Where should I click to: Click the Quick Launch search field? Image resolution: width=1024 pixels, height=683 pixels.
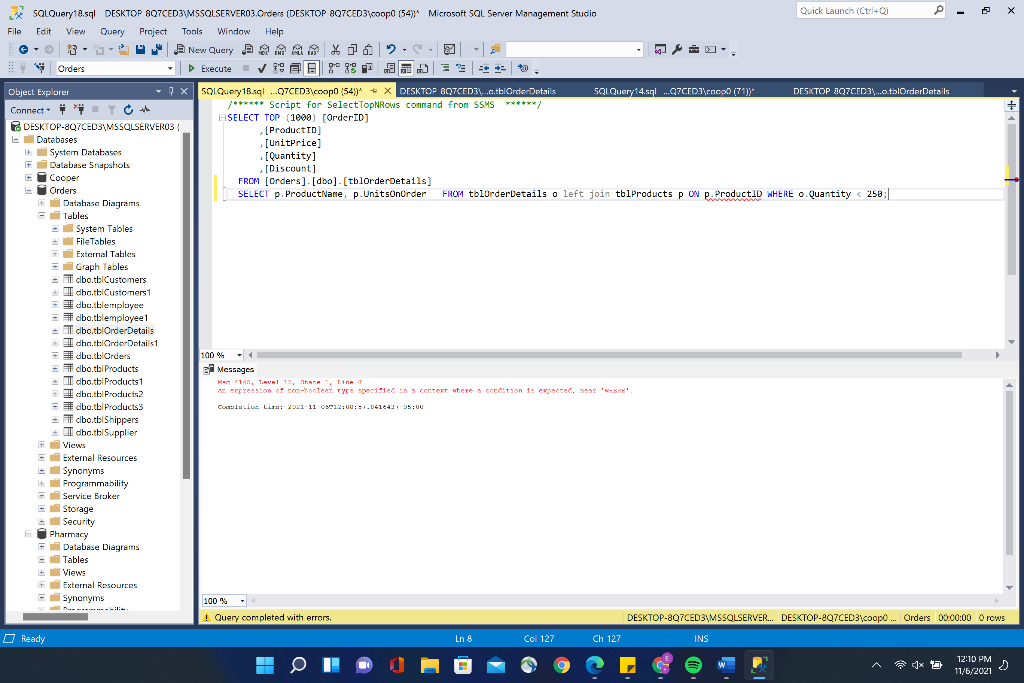[871, 10]
